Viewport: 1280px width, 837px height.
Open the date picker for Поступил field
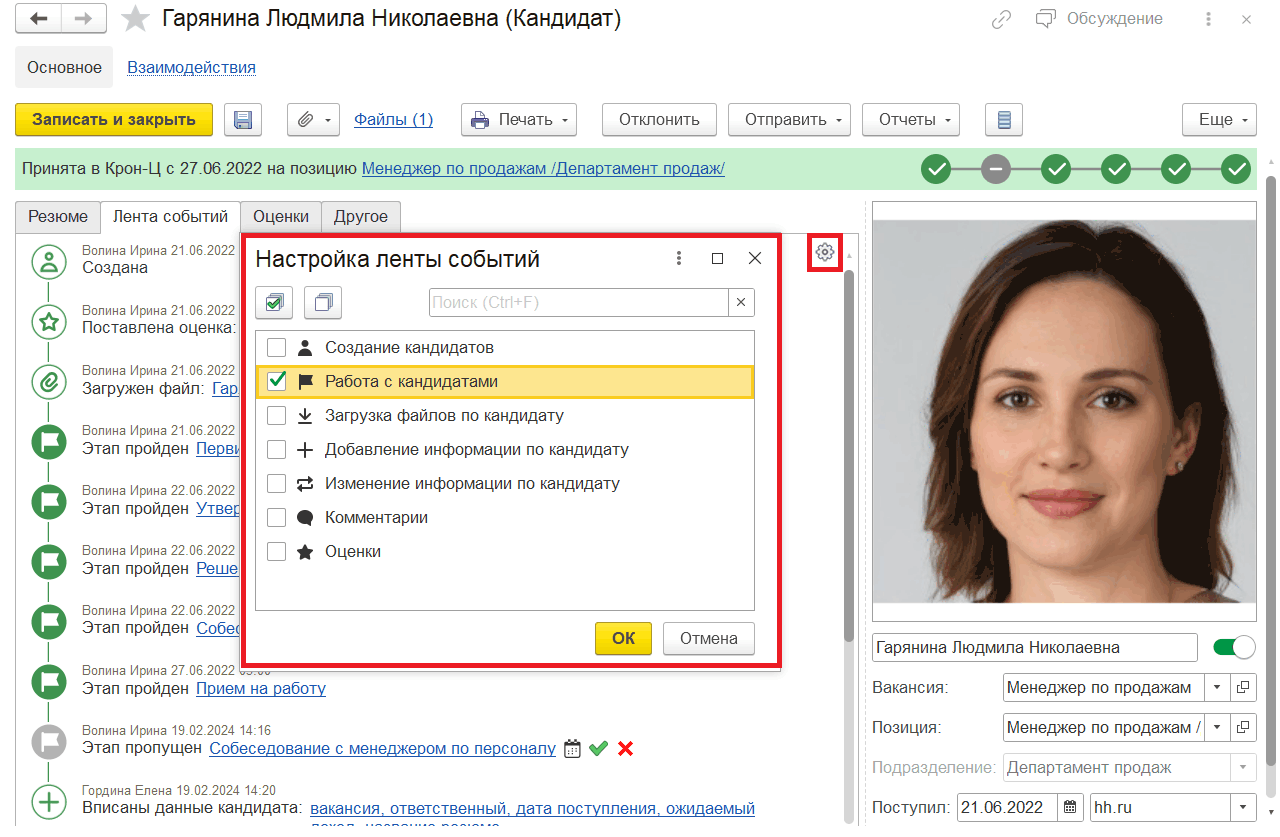[1071, 807]
